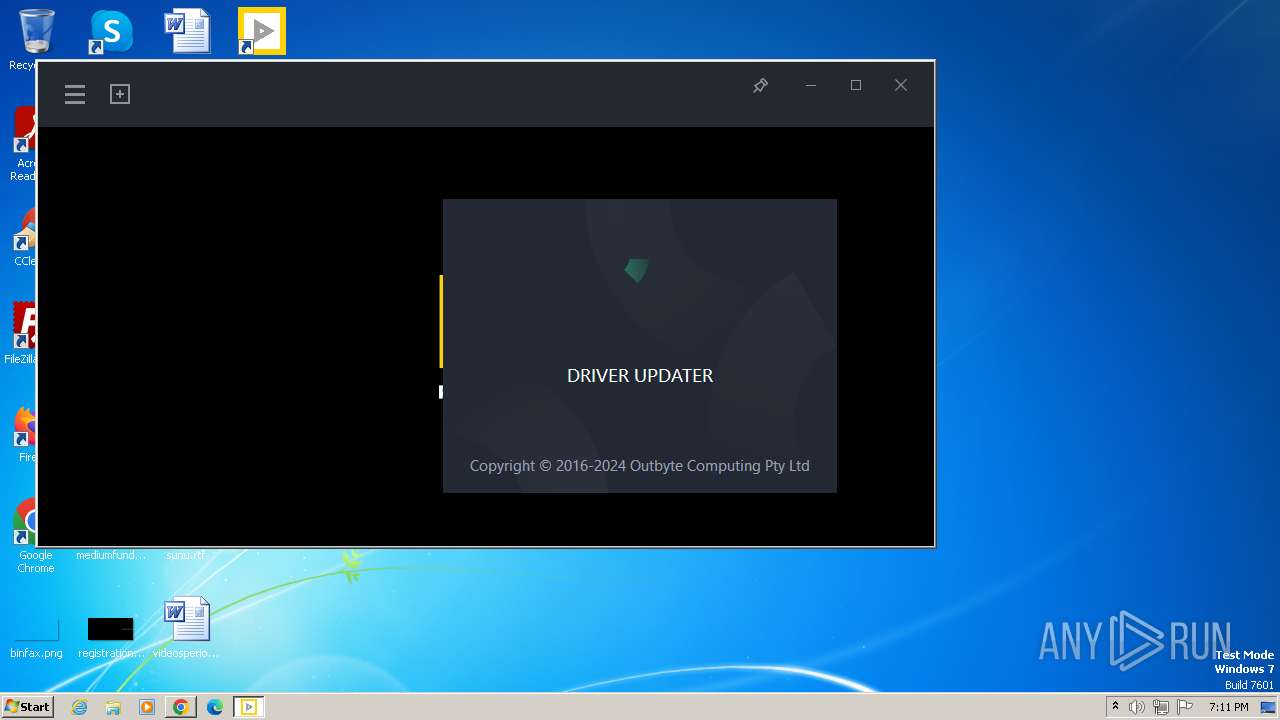Screen dimensions: 1280x720
Task: Open the hamburger menu in the app window
Action: [x=75, y=94]
